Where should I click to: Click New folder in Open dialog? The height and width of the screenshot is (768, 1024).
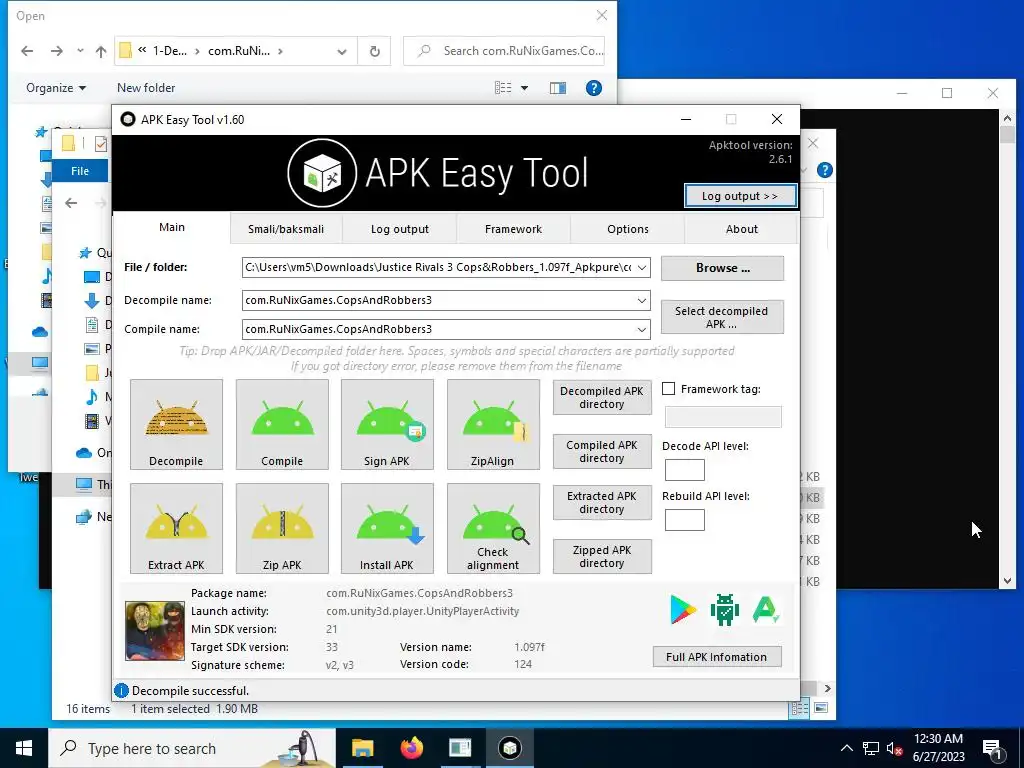click(x=146, y=88)
